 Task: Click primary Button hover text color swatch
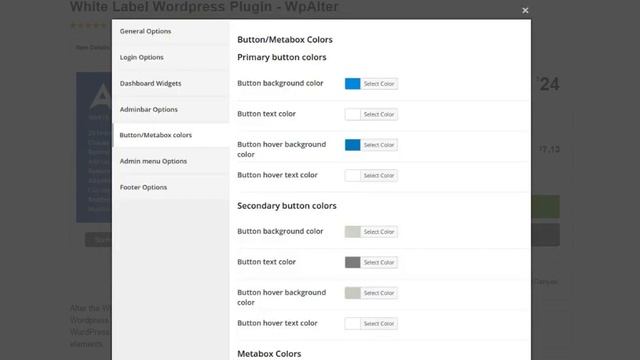point(353,176)
